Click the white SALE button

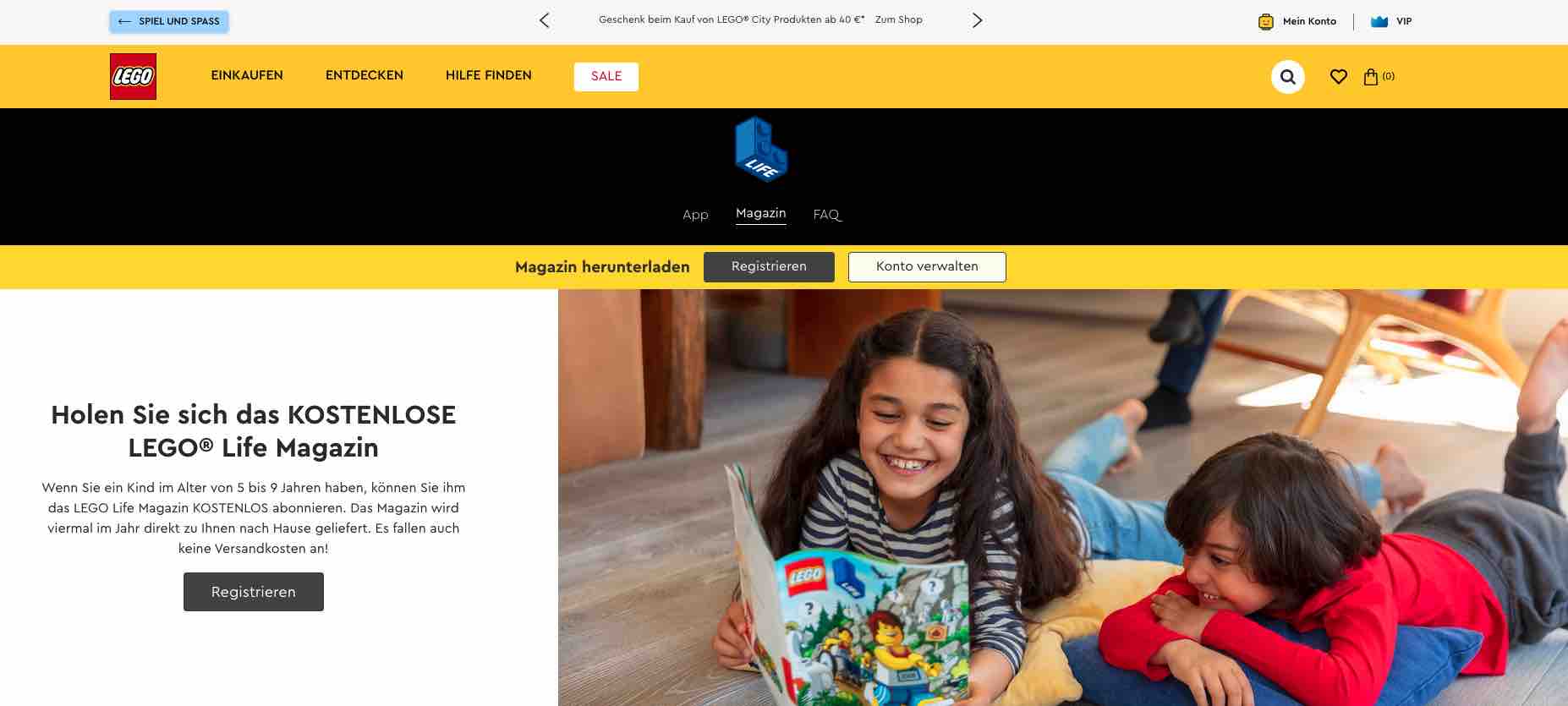(x=606, y=76)
